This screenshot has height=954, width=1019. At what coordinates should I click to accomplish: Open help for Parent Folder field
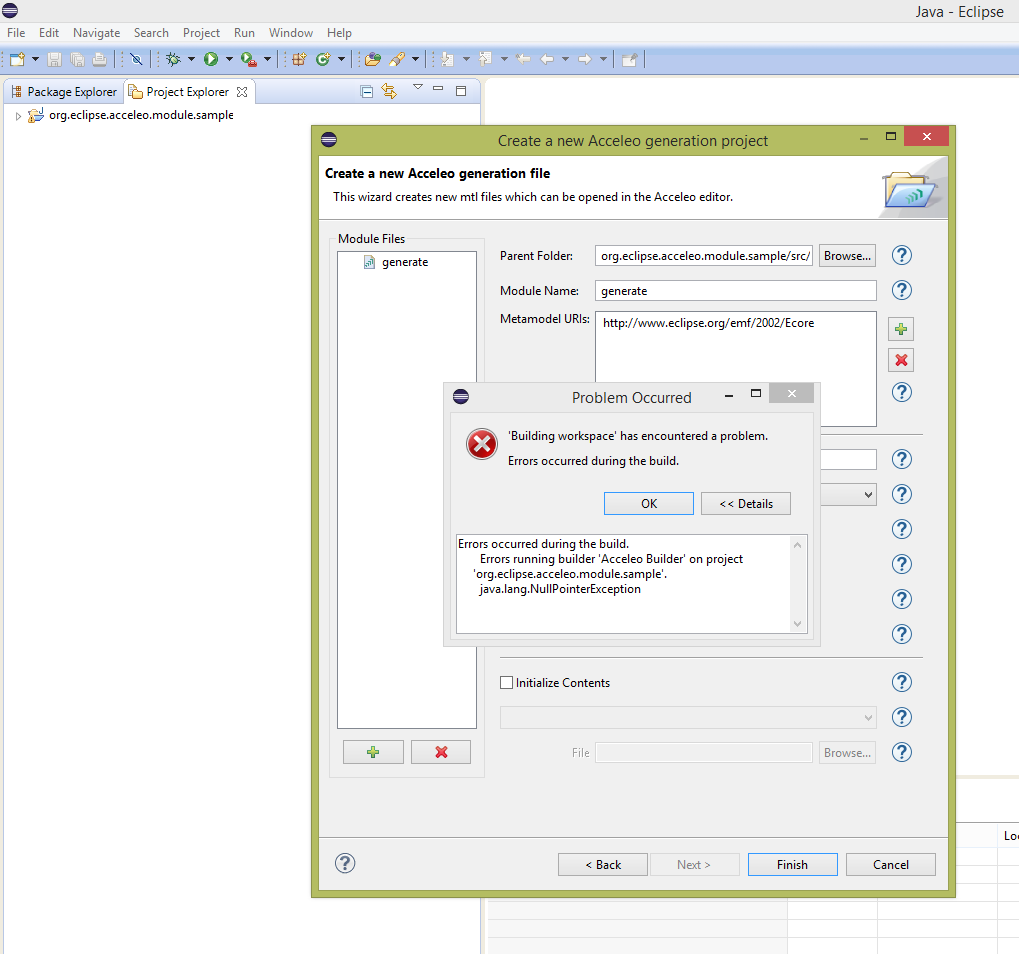(901, 255)
